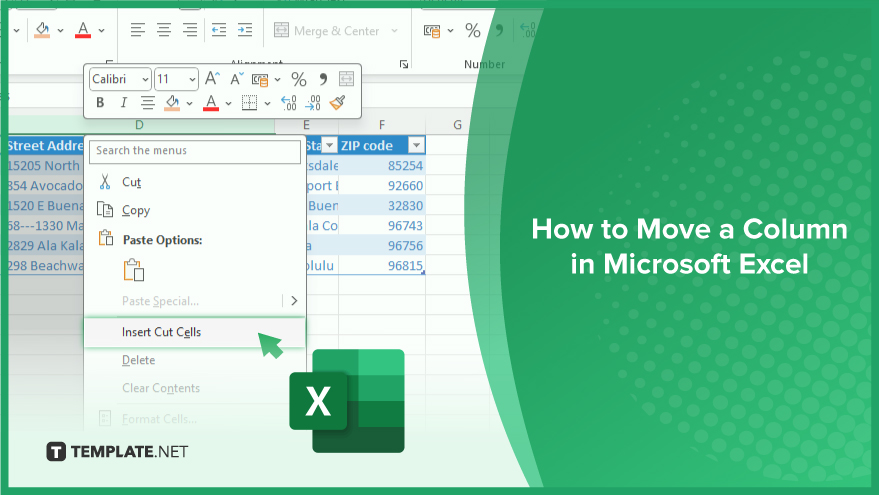Select cell with ZIP 32830
879x495 pixels.
point(382,206)
